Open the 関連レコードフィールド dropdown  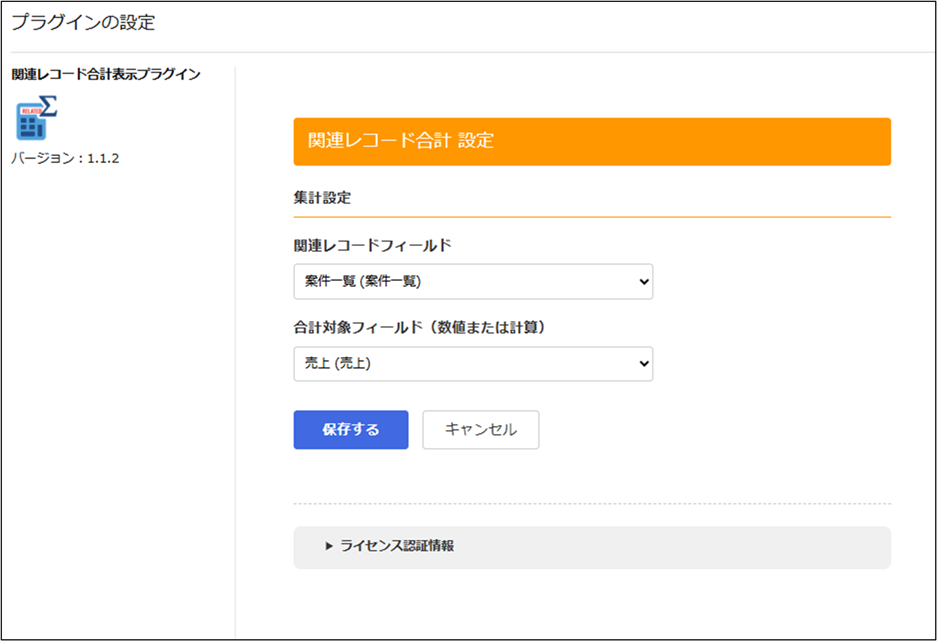[x=472, y=282]
